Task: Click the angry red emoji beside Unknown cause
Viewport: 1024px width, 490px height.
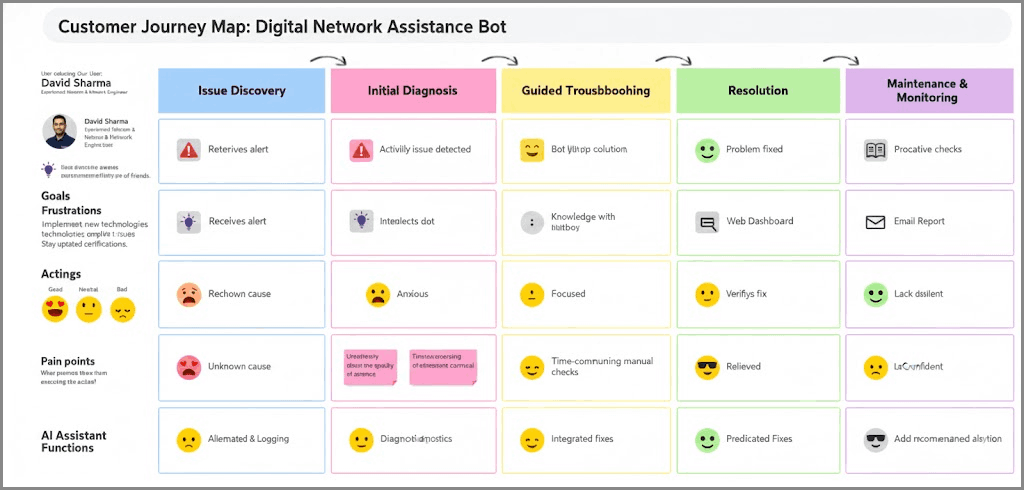Action: point(188,367)
